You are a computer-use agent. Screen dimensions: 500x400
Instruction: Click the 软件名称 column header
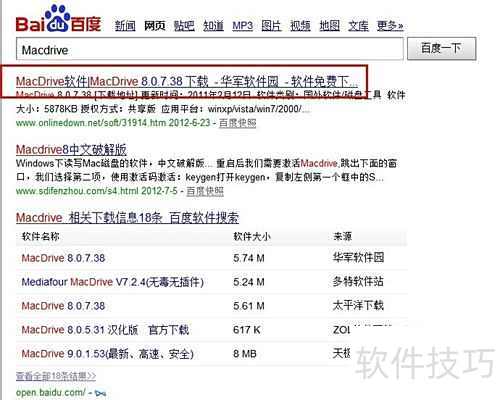pos(40,237)
